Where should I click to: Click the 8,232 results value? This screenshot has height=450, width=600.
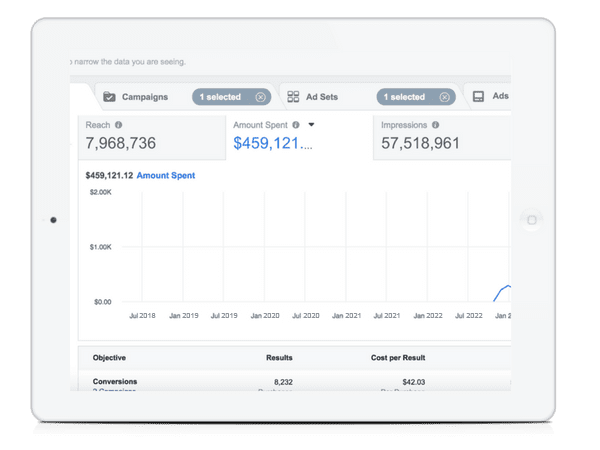coord(283,382)
